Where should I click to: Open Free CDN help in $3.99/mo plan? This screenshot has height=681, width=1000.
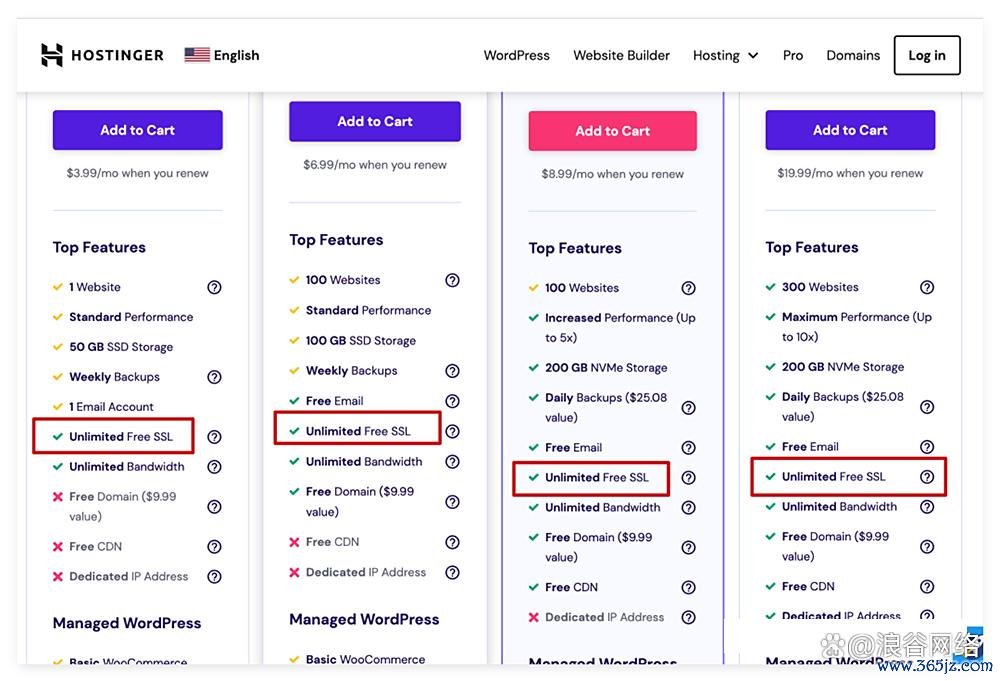click(214, 546)
